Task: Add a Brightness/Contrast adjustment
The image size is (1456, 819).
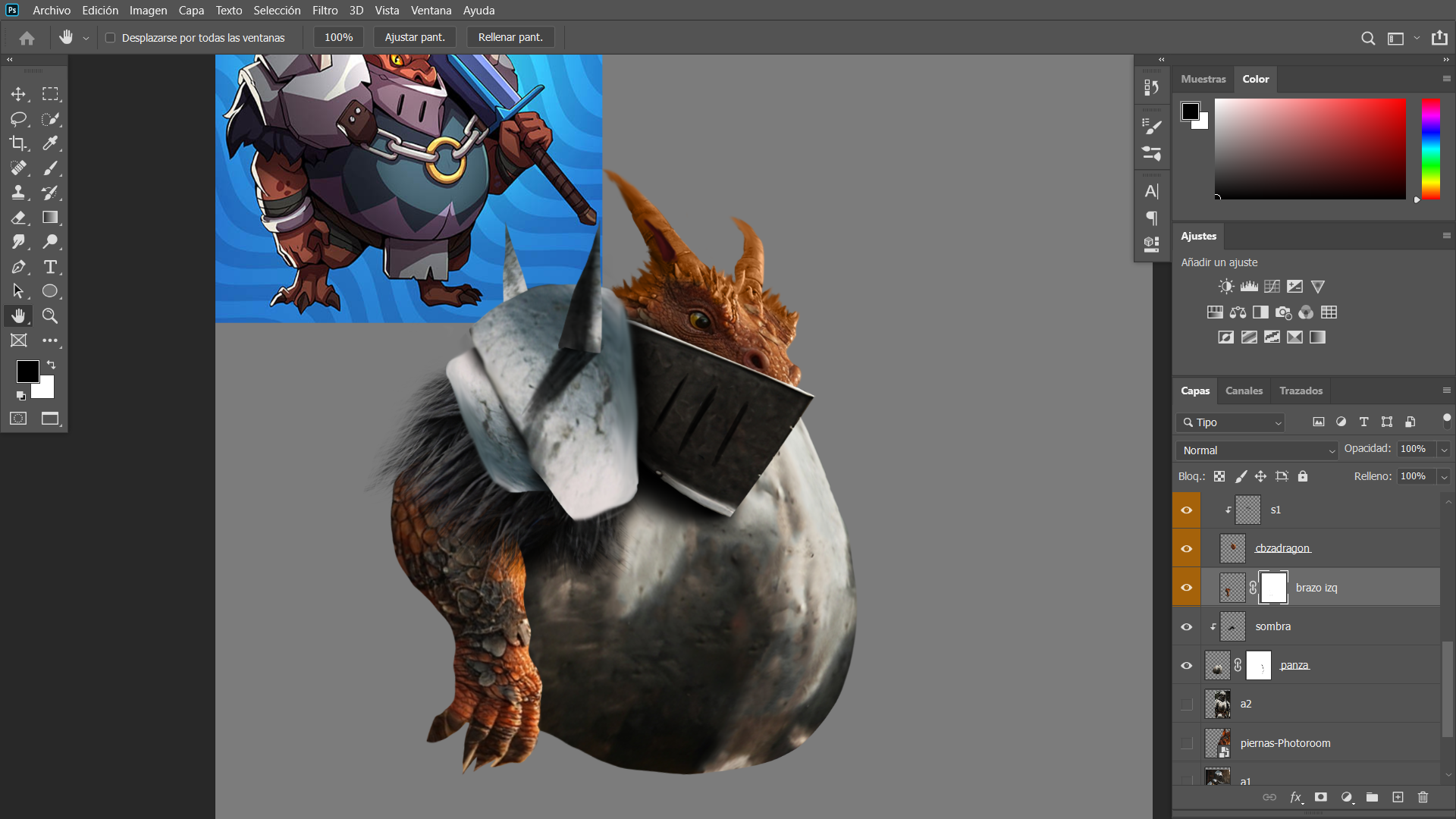Action: pos(1225,287)
